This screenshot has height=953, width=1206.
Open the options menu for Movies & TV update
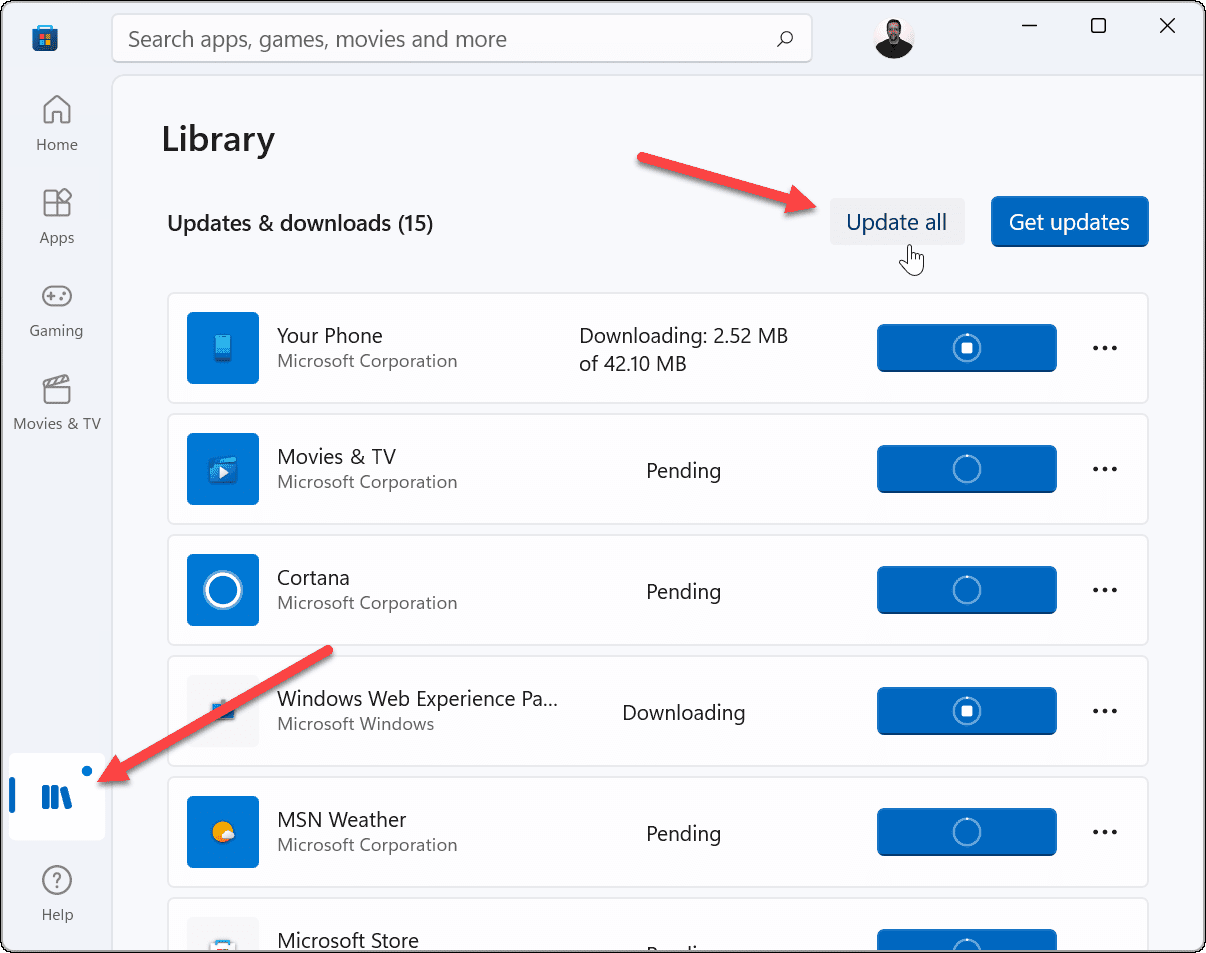coord(1104,469)
